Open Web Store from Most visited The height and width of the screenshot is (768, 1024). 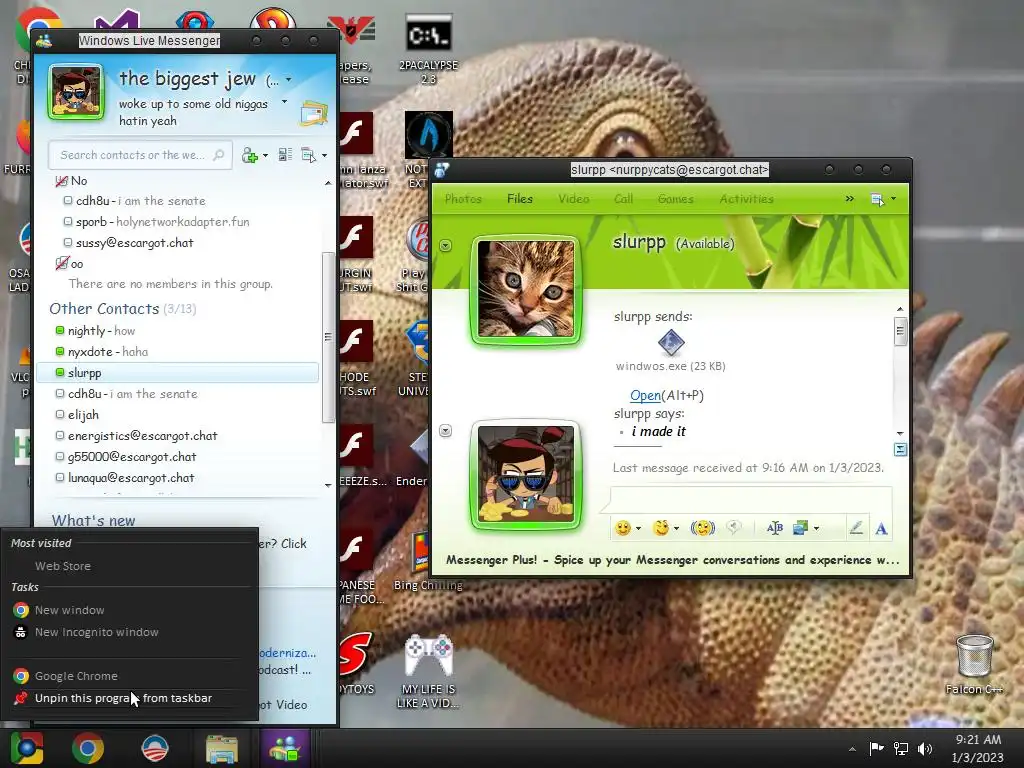tap(131, 566)
